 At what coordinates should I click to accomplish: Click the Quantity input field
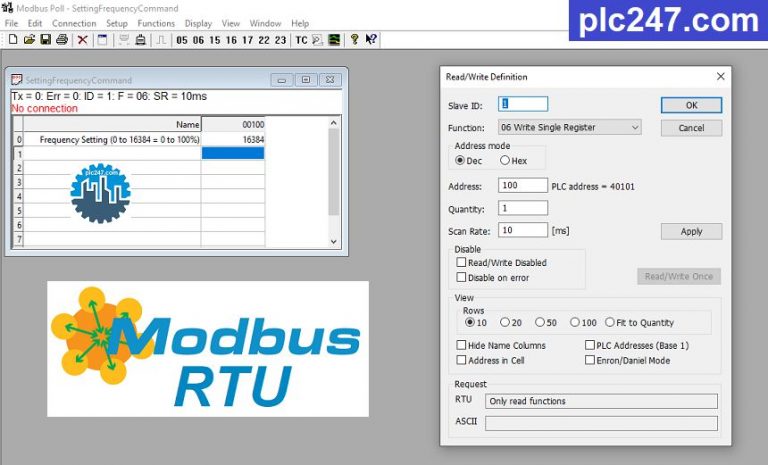tap(523, 208)
